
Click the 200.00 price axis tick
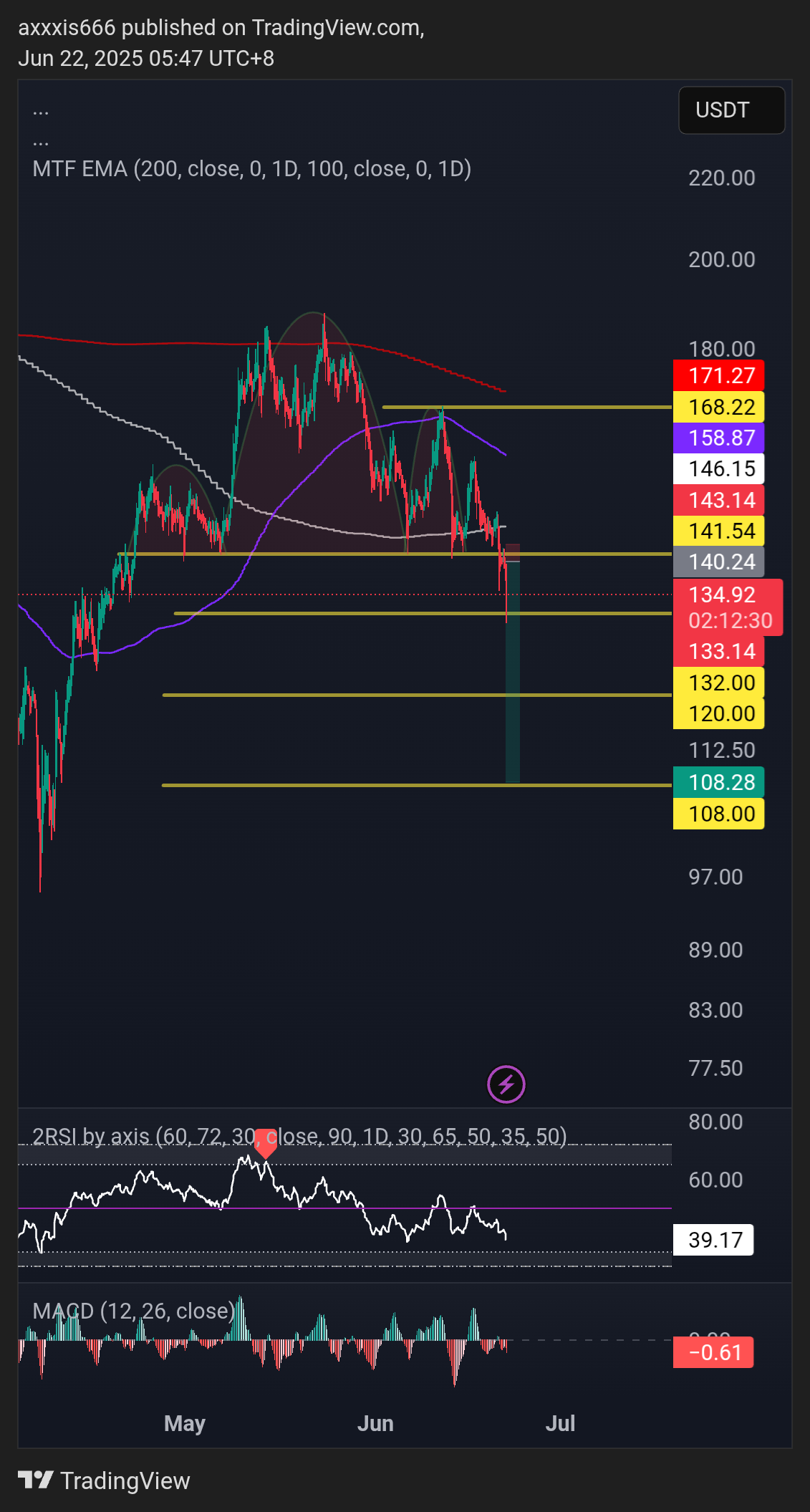point(722,259)
